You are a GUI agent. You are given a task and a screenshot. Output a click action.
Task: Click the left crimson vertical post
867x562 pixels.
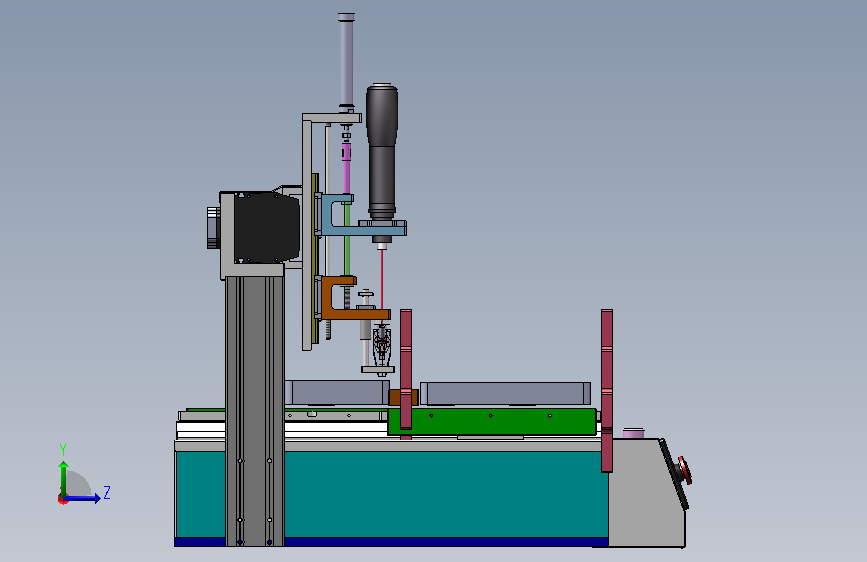click(x=406, y=370)
